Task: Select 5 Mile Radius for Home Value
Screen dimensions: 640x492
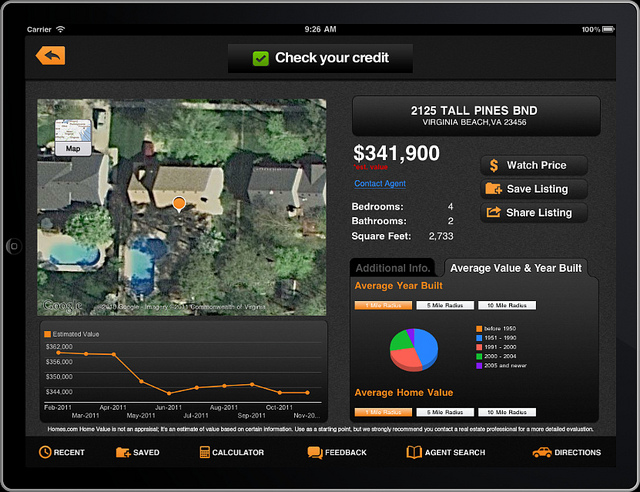Action: [445, 412]
